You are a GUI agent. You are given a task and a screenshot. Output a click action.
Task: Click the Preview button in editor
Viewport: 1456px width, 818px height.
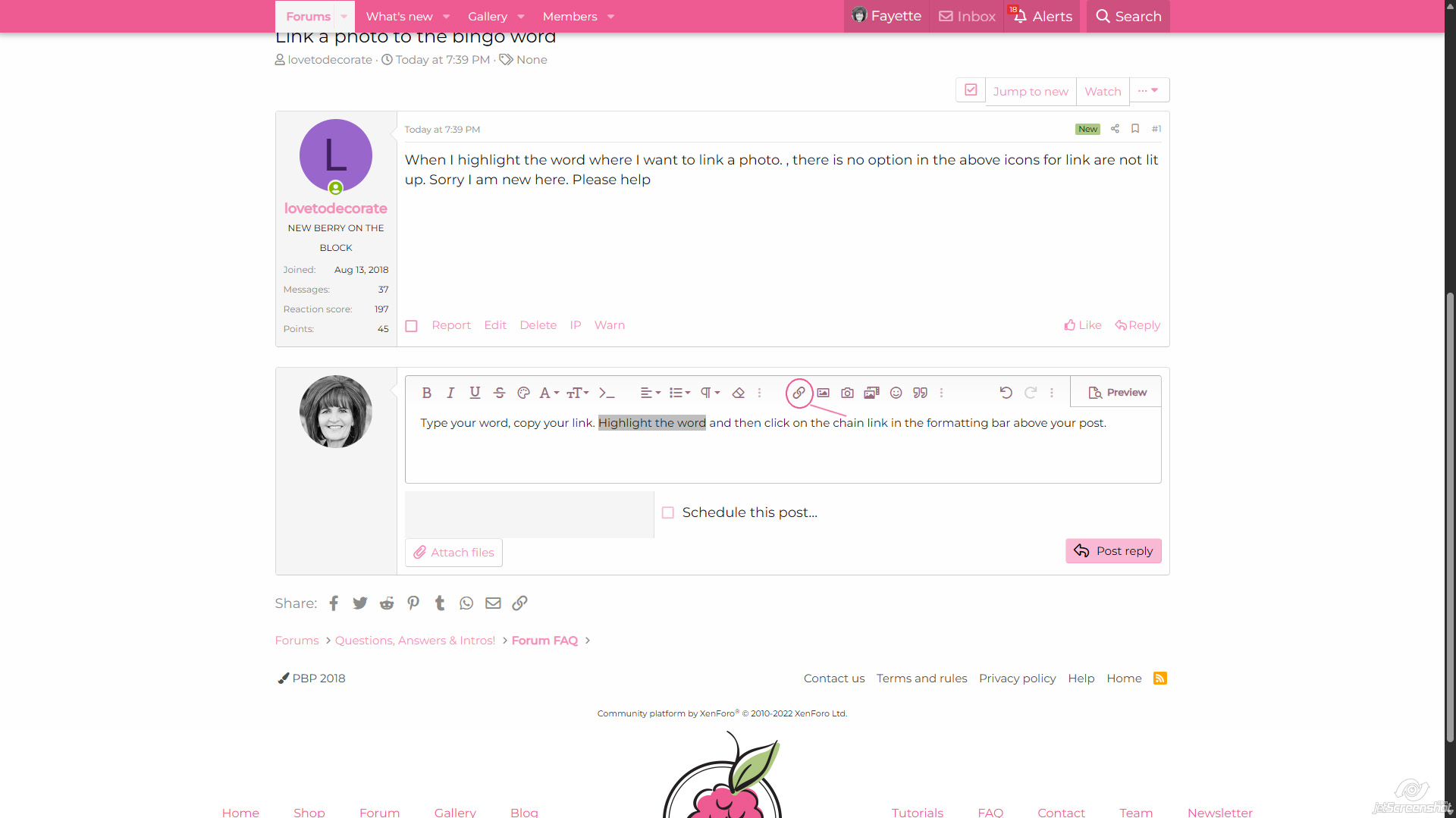click(x=1117, y=393)
